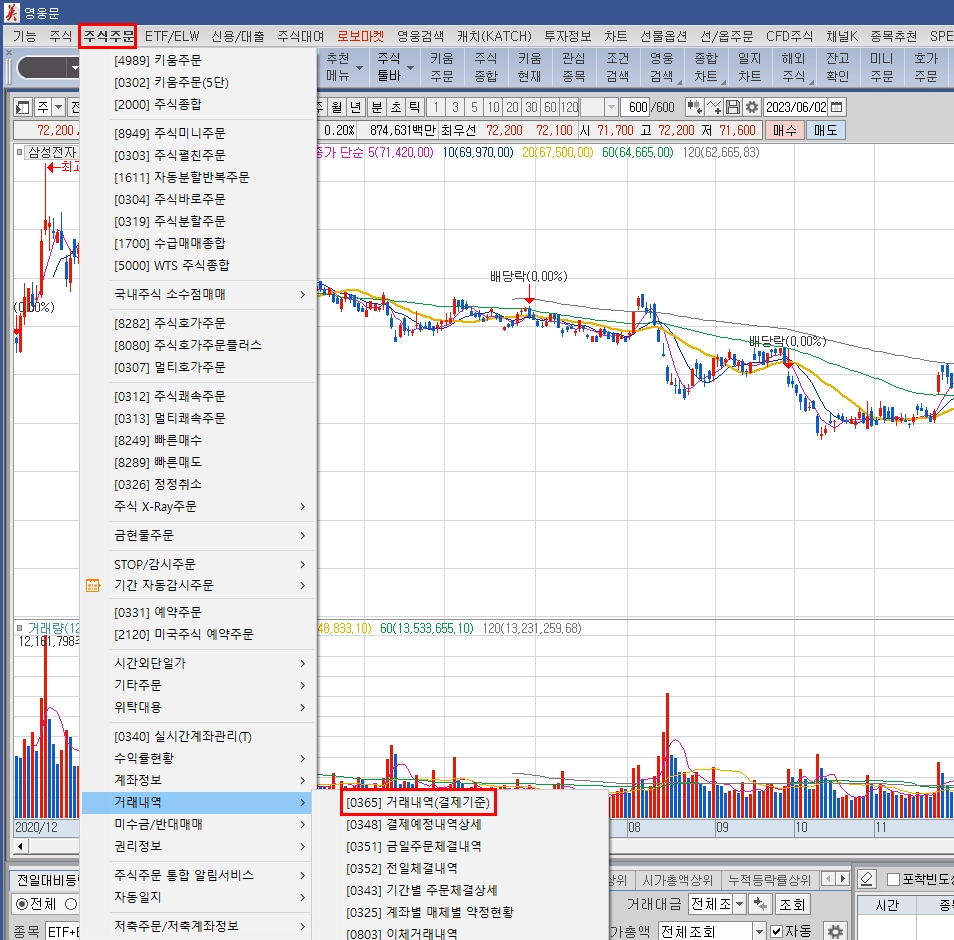Click the 600 bar count input field
Viewport: 954px width, 940px height.
click(x=635, y=108)
